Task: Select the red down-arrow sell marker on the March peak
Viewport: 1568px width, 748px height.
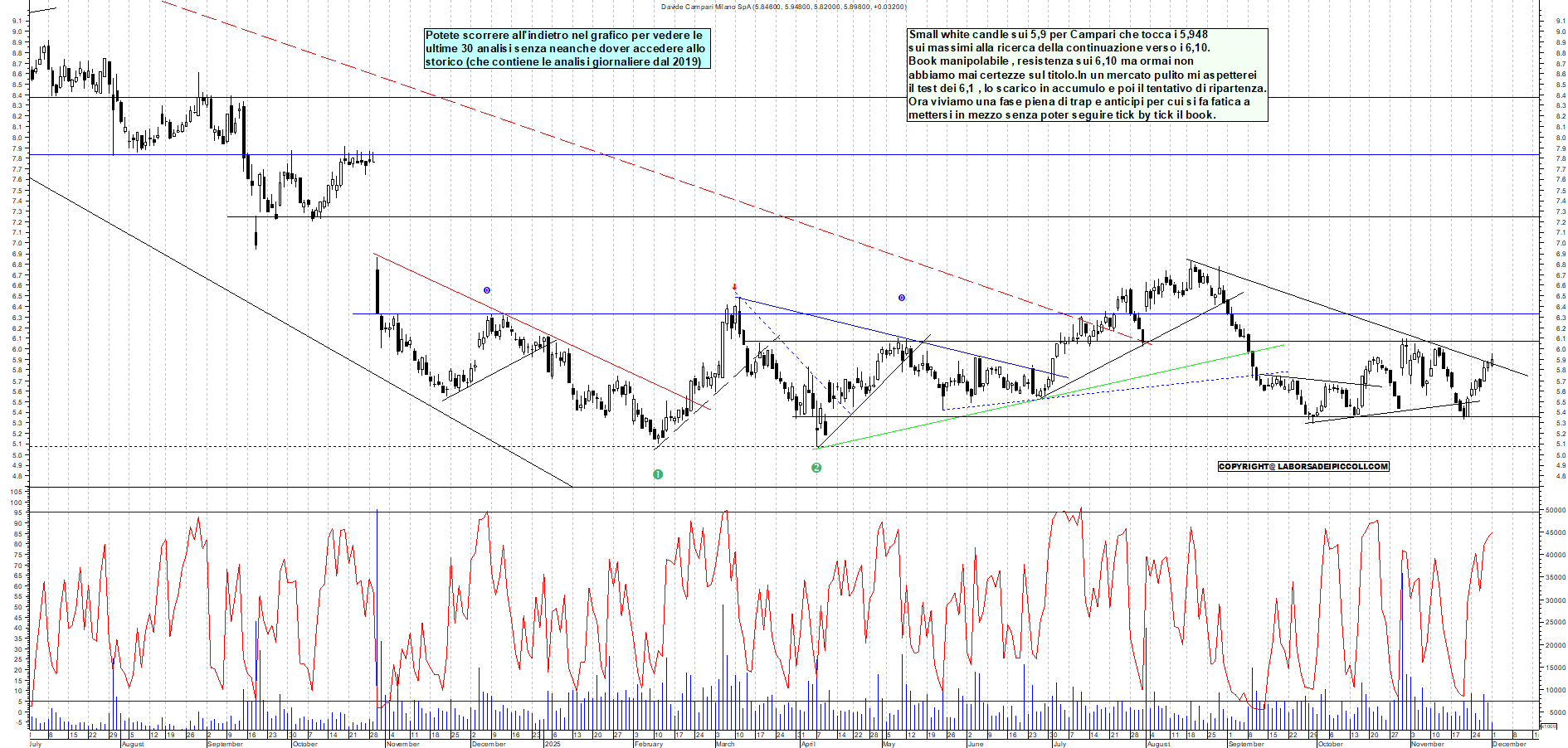Action: pos(733,286)
